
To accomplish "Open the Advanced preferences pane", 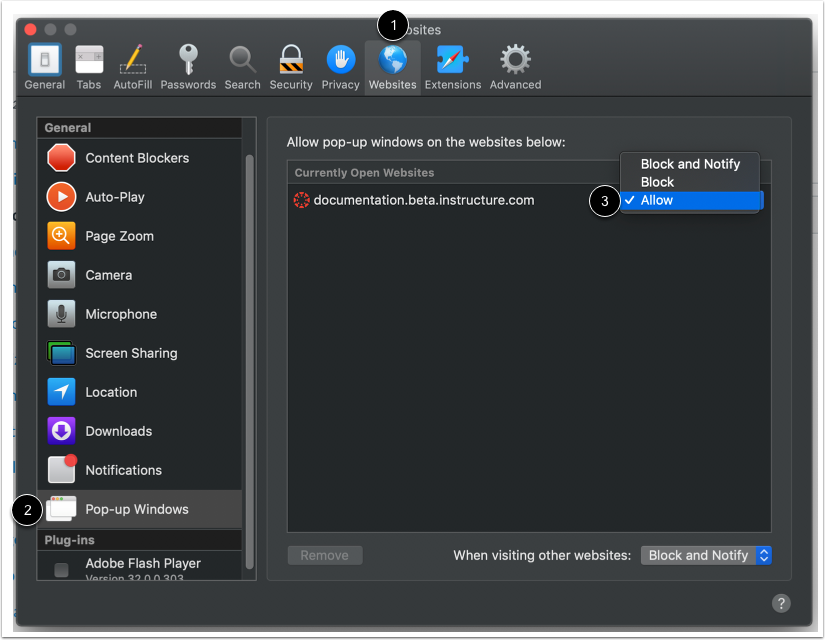I will coord(514,65).
